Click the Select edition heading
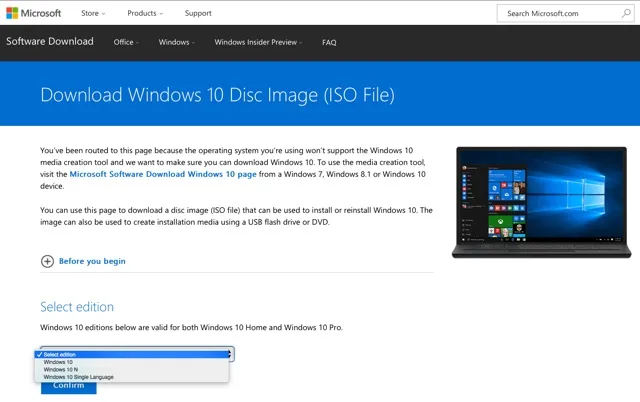The image size is (640, 402). pyautogui.click(x=77, y=307)
